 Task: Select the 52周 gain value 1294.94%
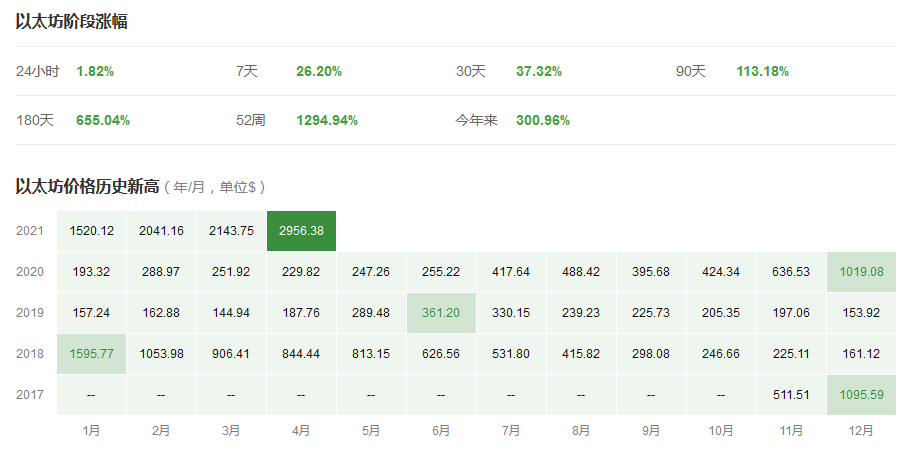click(327, 120)
